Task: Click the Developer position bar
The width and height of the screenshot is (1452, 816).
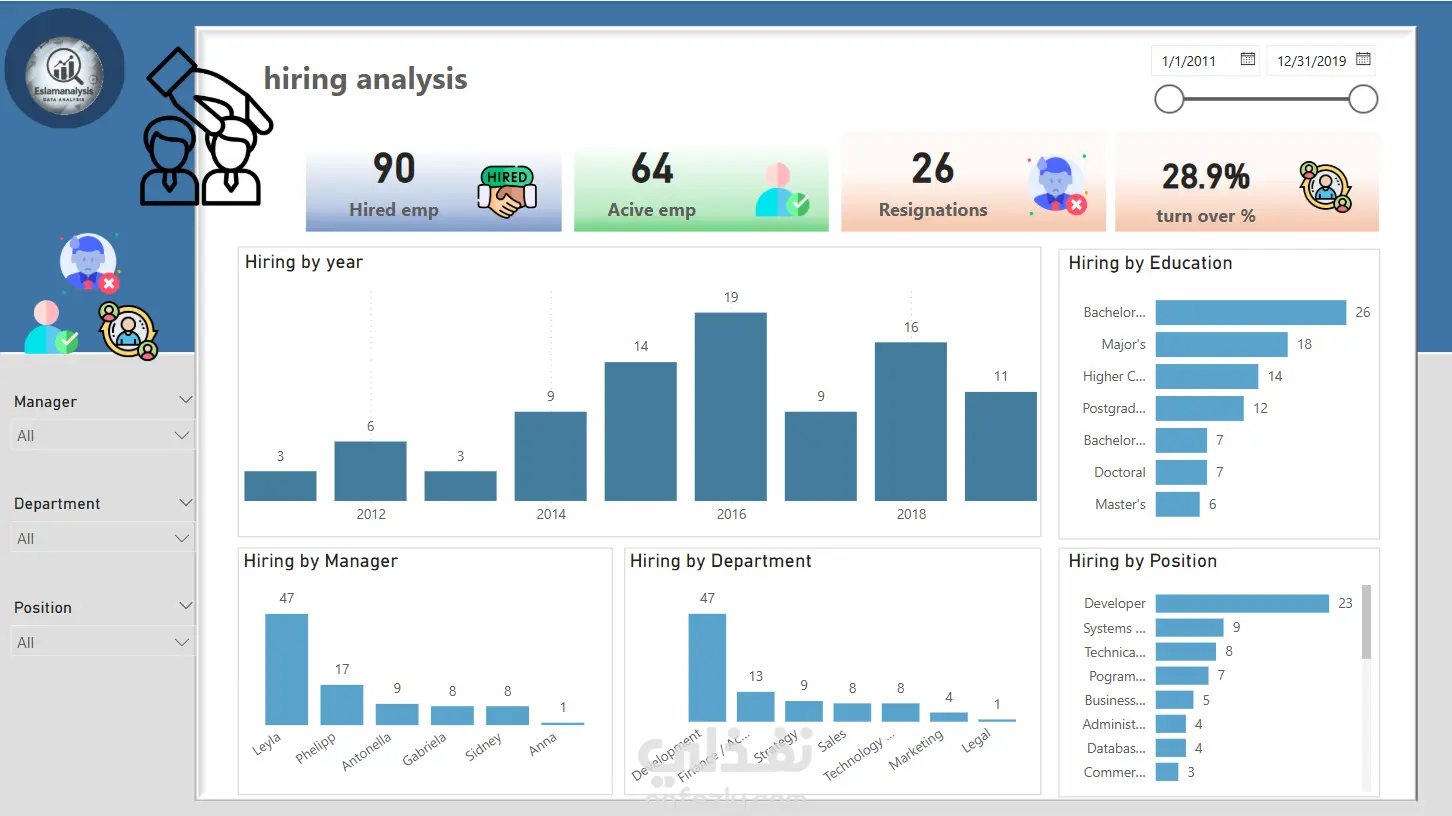Action: [1242, 604]
